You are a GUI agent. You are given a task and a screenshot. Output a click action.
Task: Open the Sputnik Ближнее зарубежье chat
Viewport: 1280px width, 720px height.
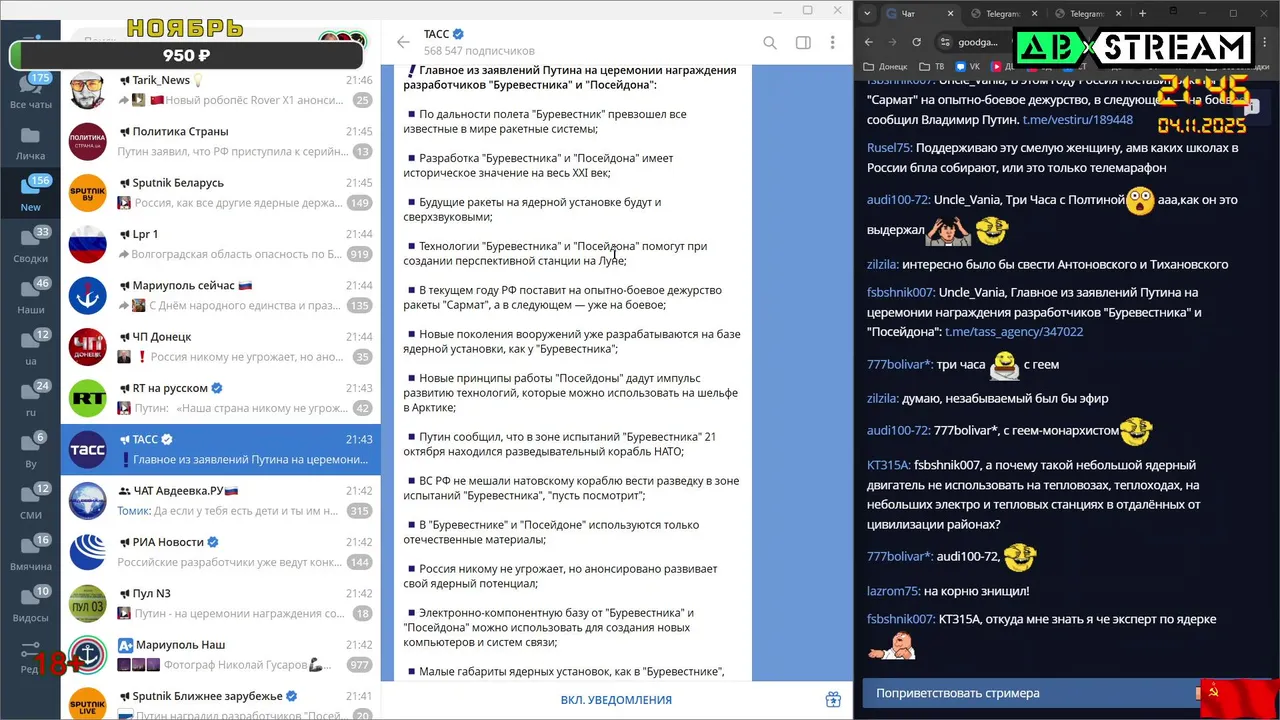221,700
